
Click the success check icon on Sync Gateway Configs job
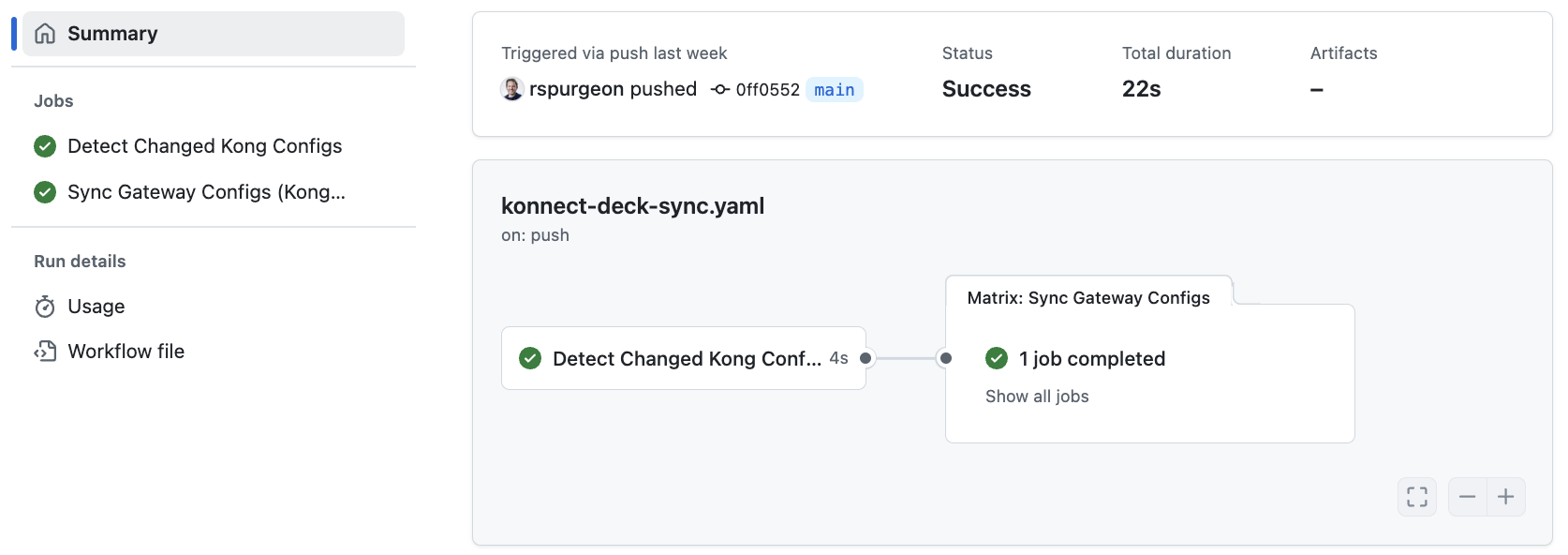(44, 192)
